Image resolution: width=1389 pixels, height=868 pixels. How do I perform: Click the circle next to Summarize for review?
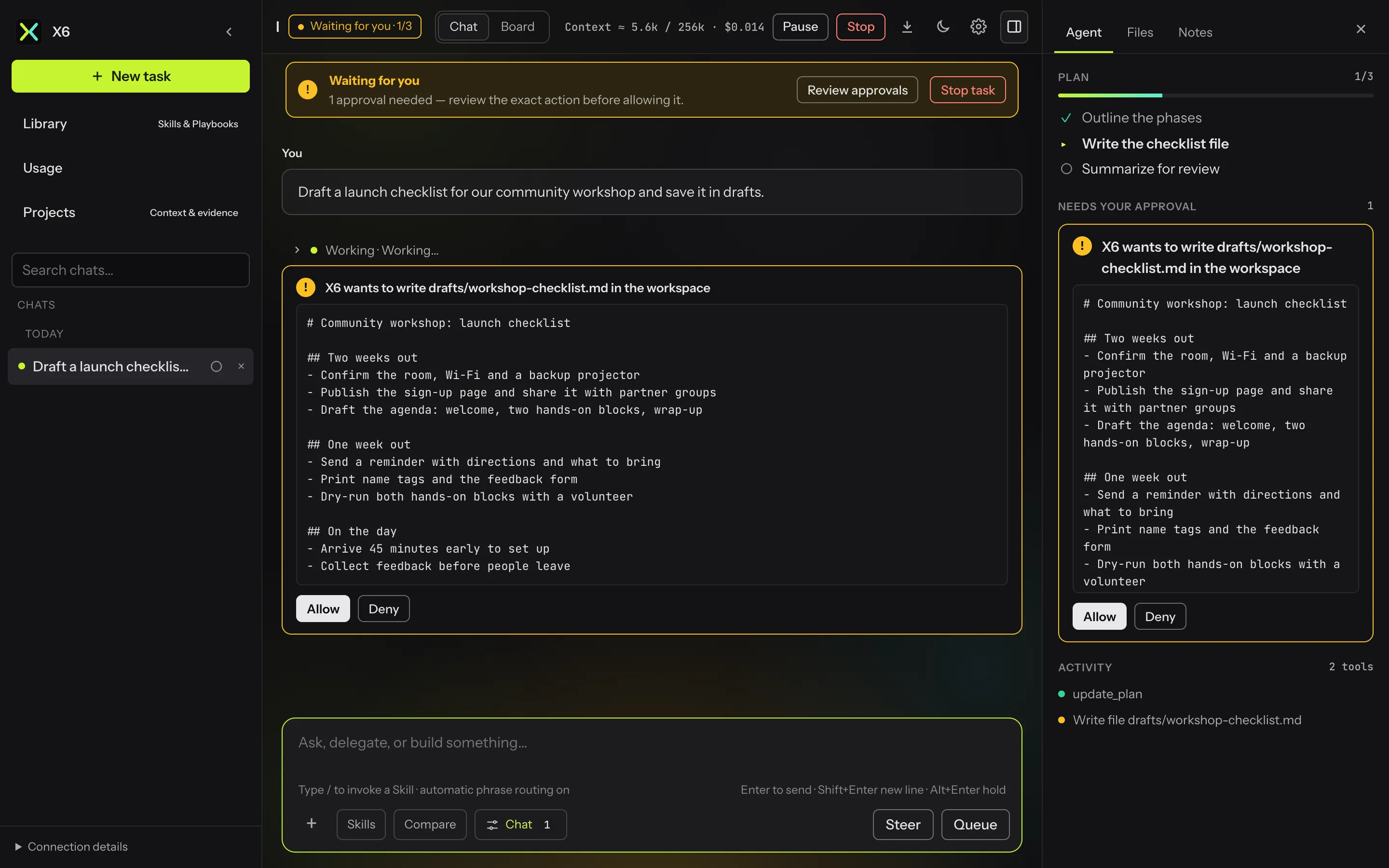(1066, 169)
